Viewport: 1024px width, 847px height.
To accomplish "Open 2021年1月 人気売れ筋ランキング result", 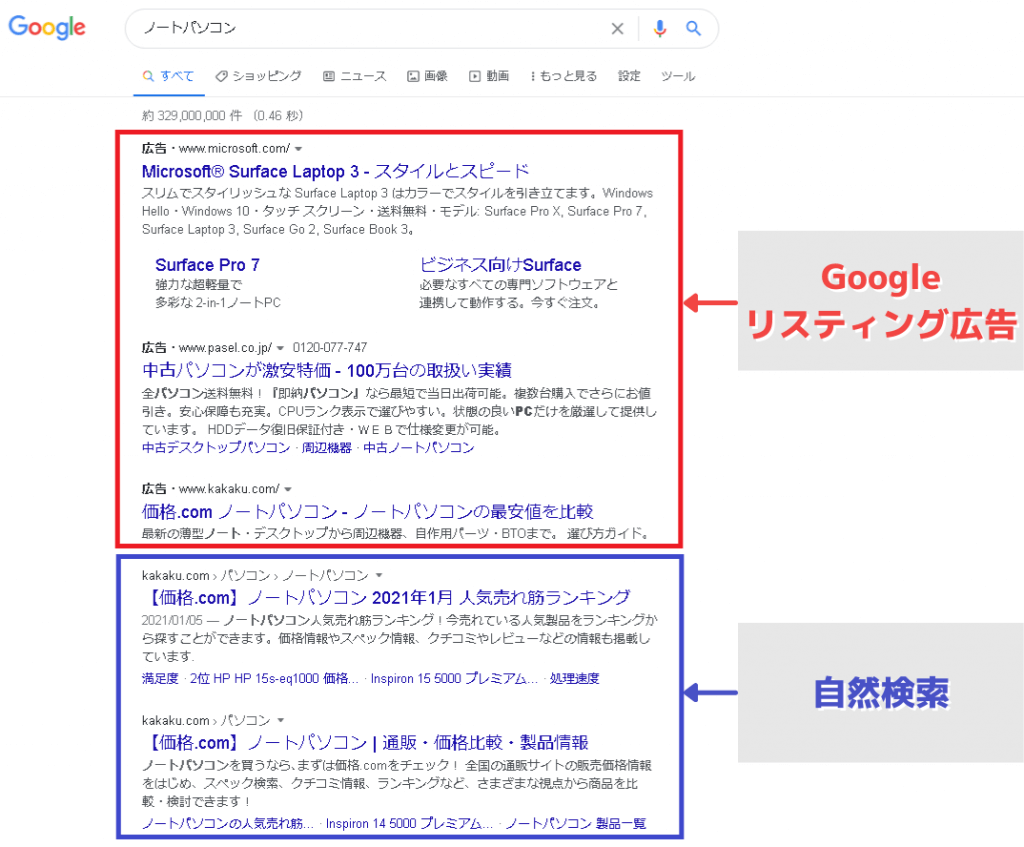I will pyautogui.click(x=387, y=597).
